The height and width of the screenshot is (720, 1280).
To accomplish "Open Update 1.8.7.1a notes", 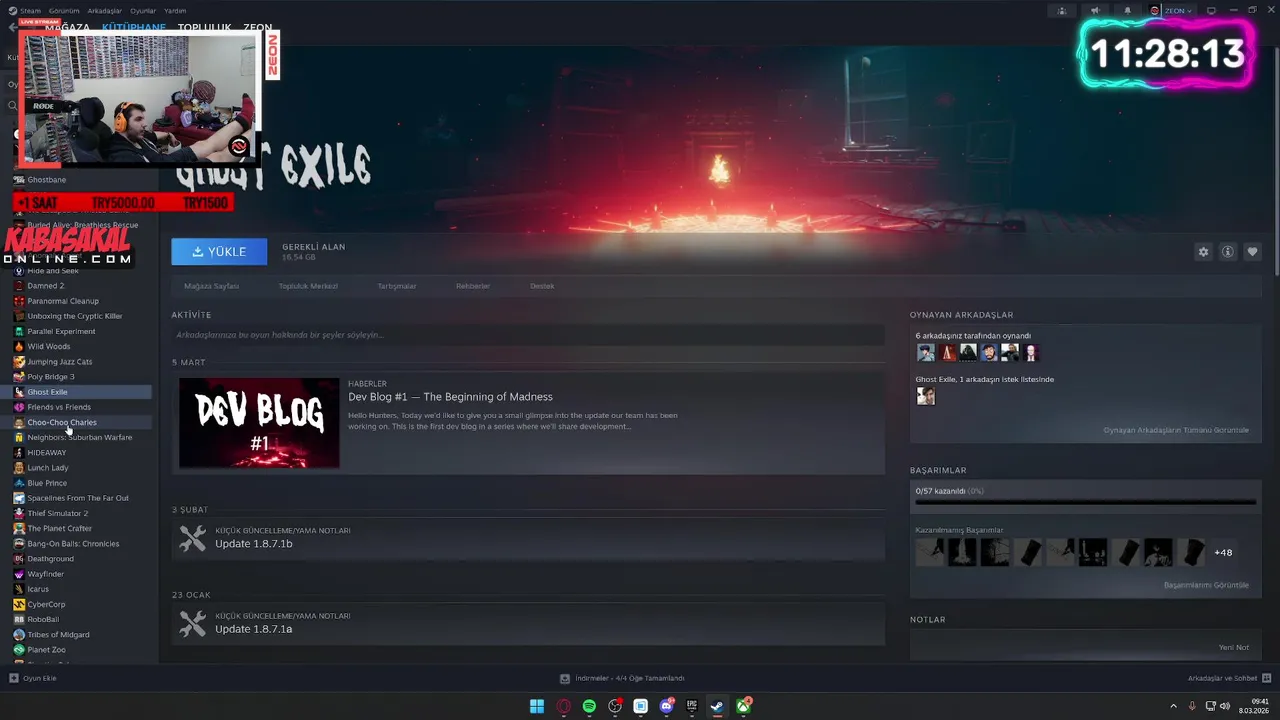I will (x=528, y=625).
